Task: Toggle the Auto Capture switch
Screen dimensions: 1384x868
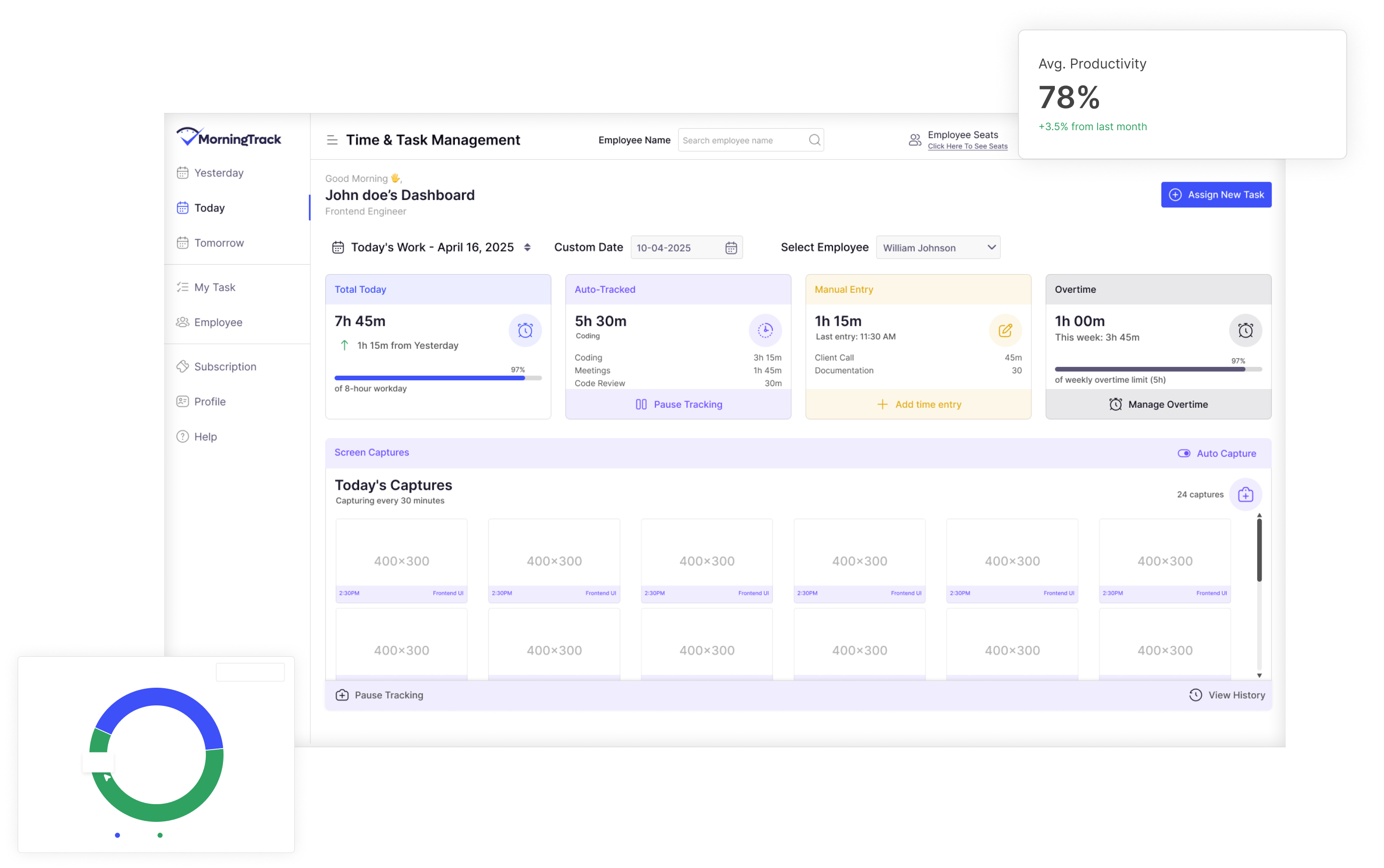Action: [x=1184, y=453]
